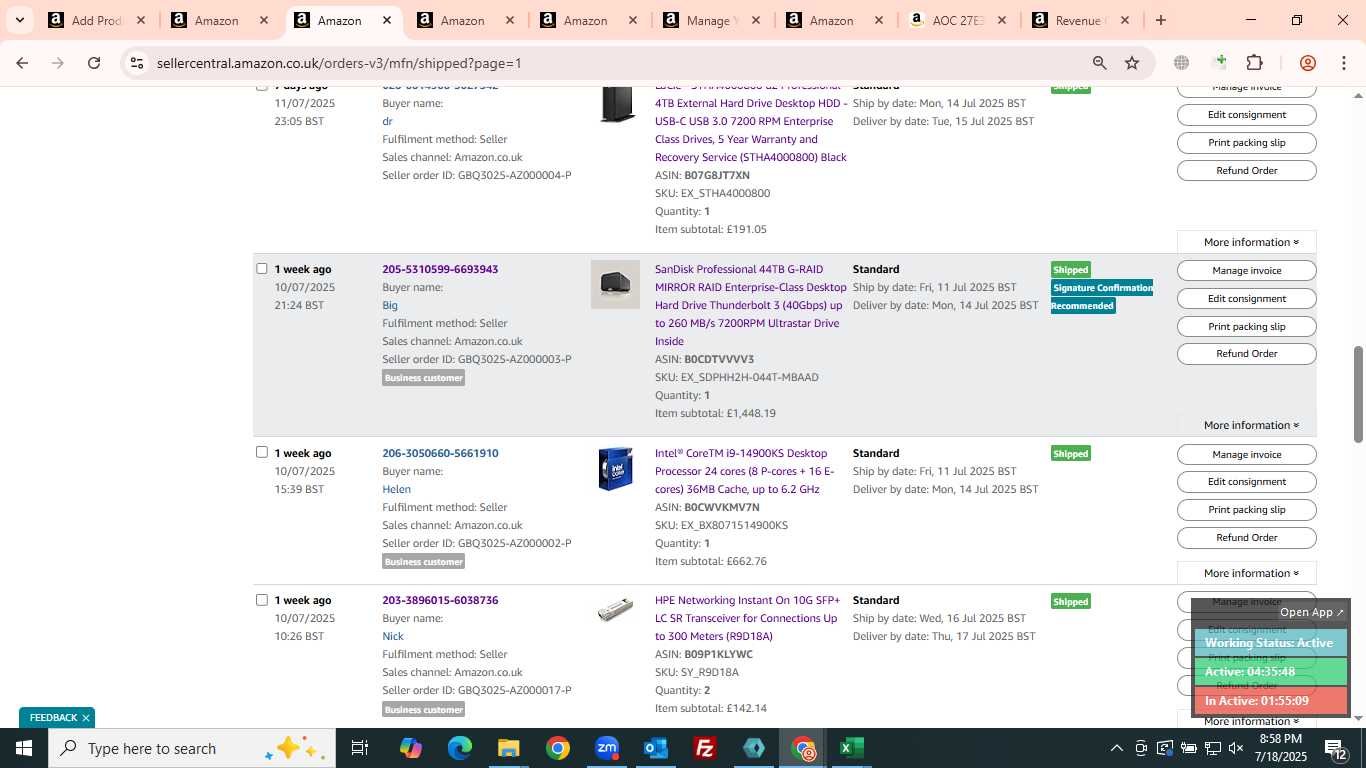This screenshot has width=1366, height=768.
Task: Click the HPE transceiver product thumbnail
Action: pyautogui.click(x=615, y=609)
